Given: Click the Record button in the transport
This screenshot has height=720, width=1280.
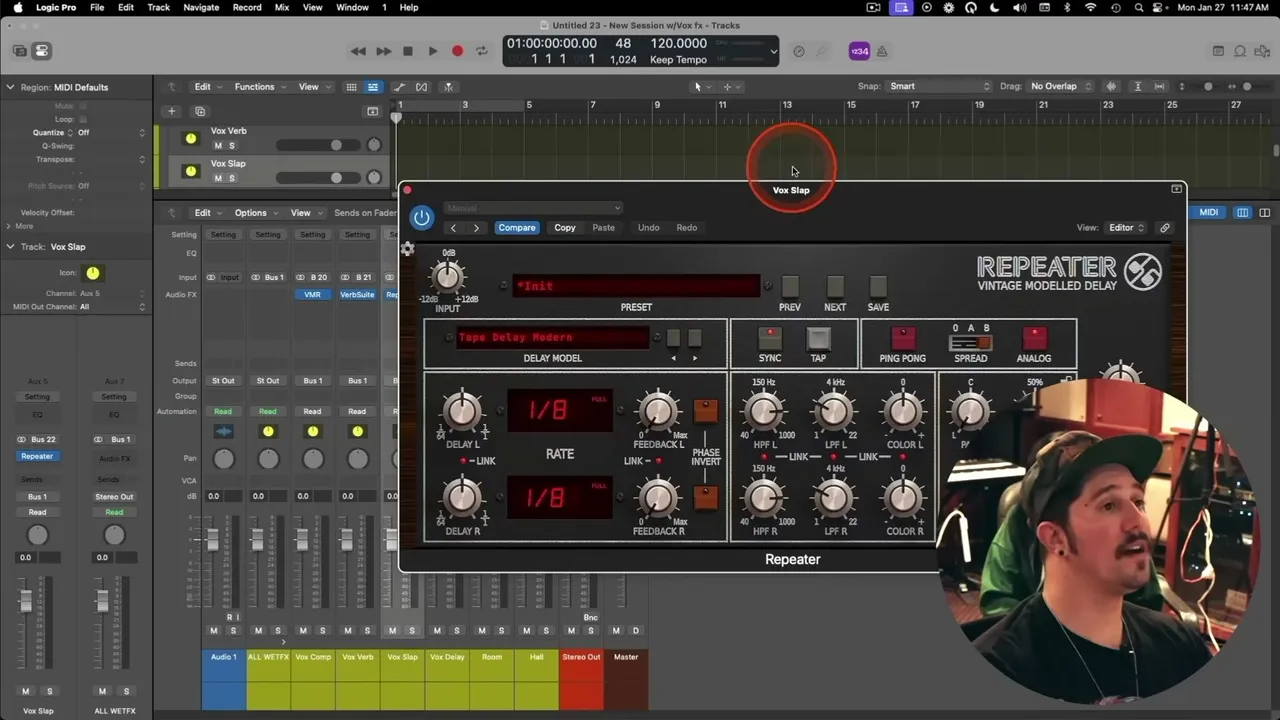Looking at the screenshot, I should tap(457, 51).
